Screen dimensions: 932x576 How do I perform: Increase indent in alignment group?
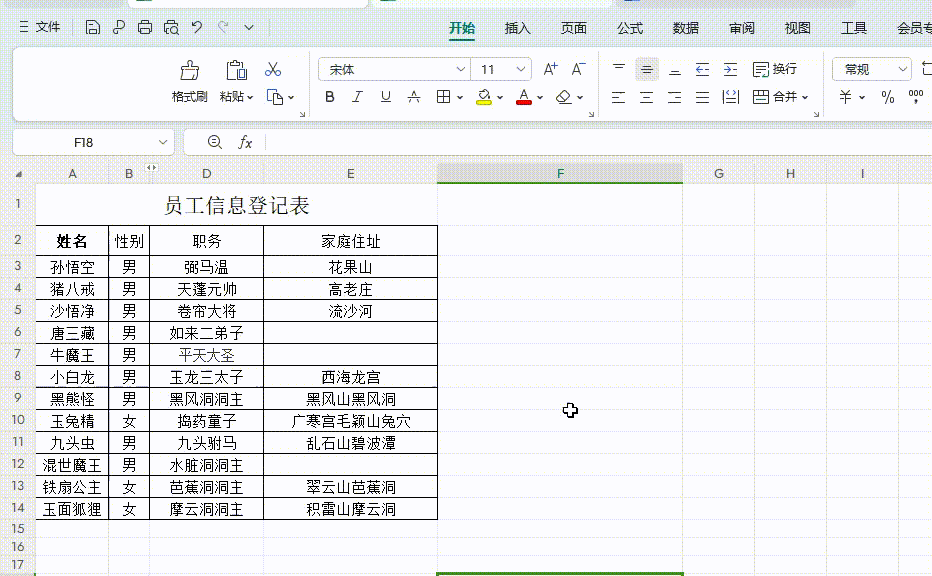[x=730, y=70]
